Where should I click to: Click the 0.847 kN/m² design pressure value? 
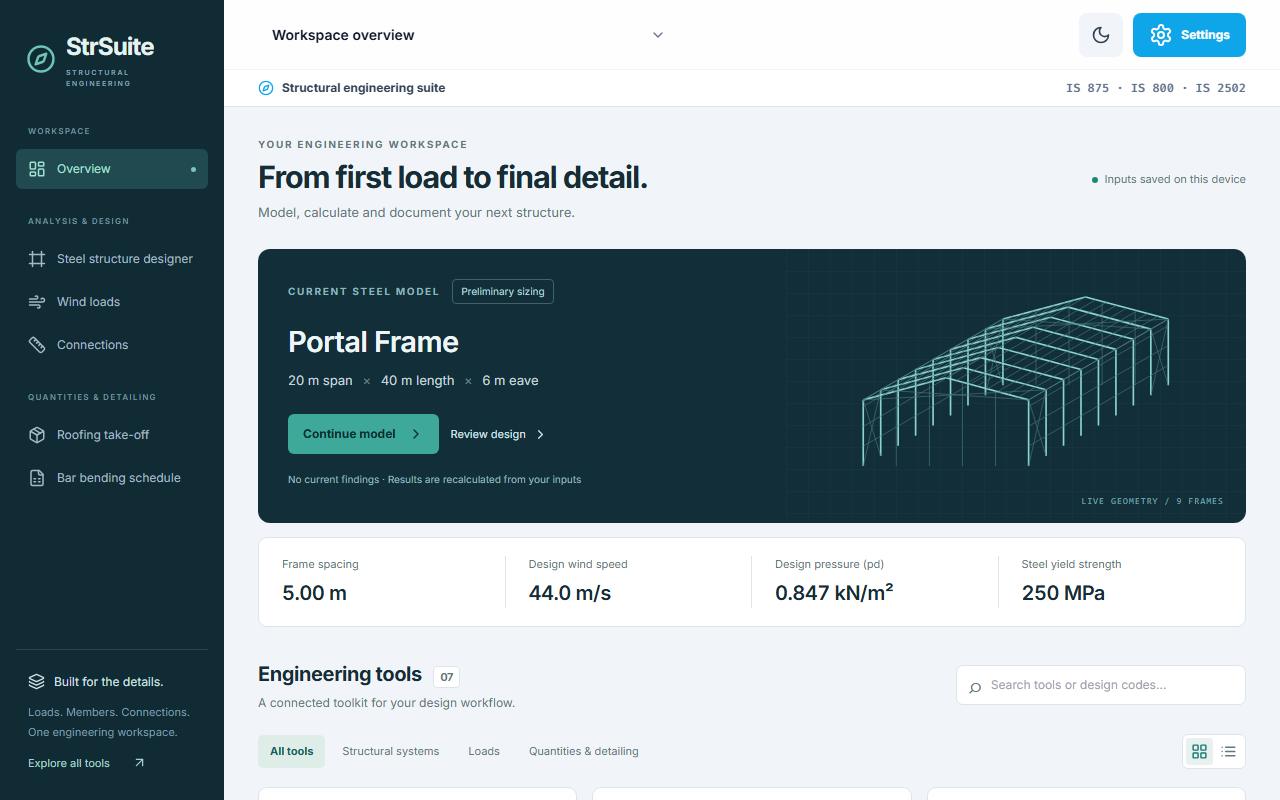pos(834,593)
